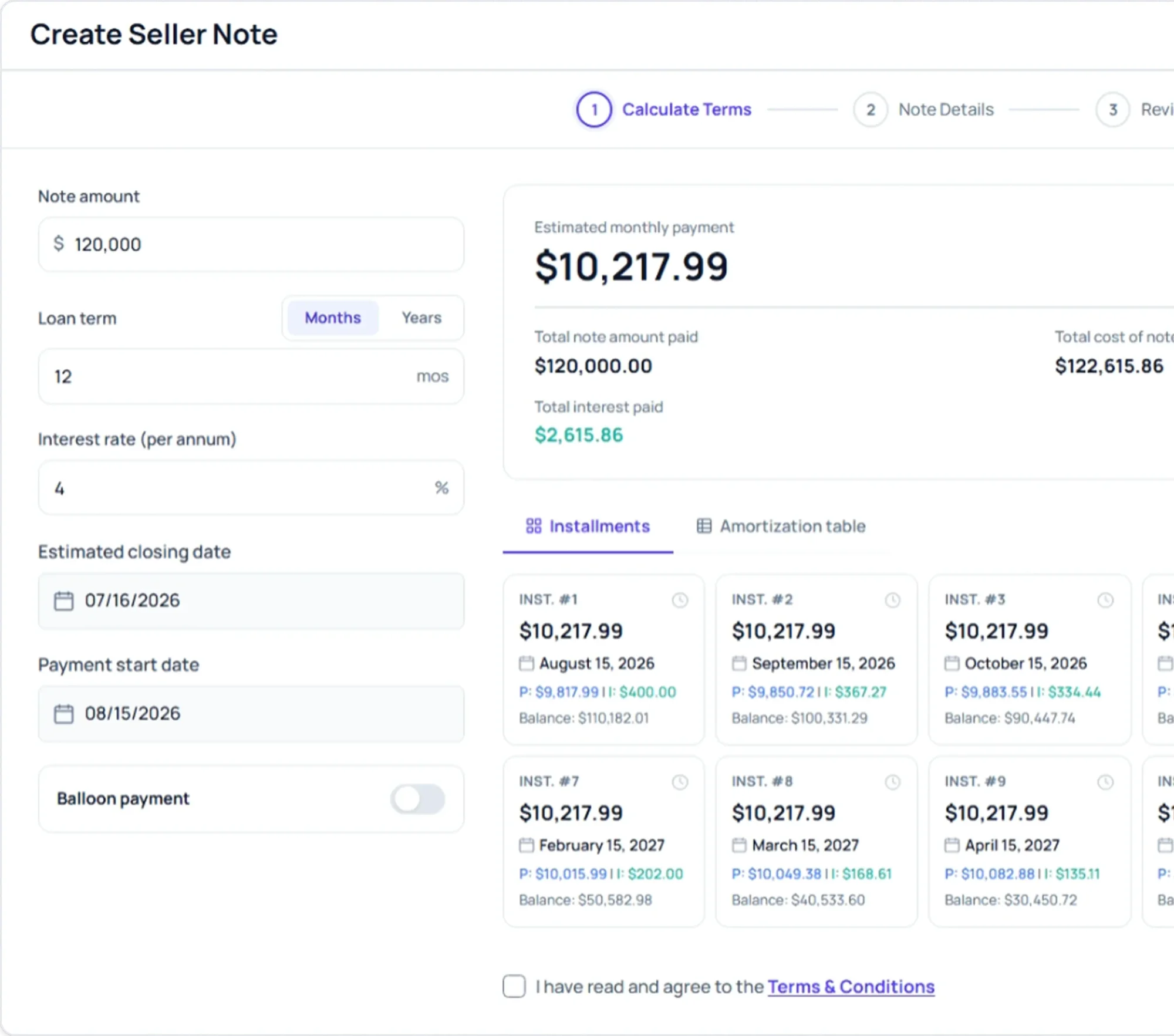The width and height of the screenshot is (1174, 1036).
Task: Click calendar icon next to October 15, 2026
Action: click(952, 663)
